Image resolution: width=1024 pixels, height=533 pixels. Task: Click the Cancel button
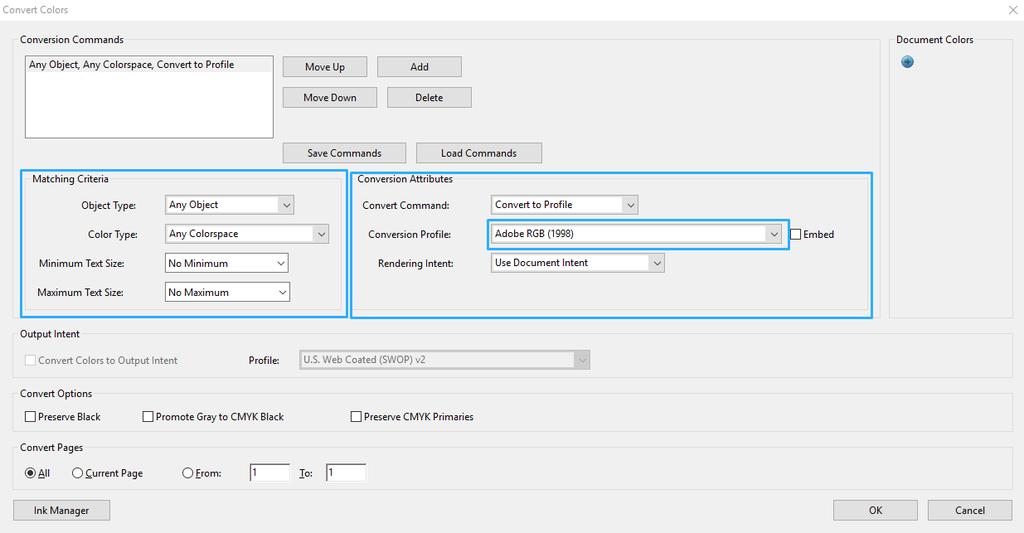click(970, 510)
